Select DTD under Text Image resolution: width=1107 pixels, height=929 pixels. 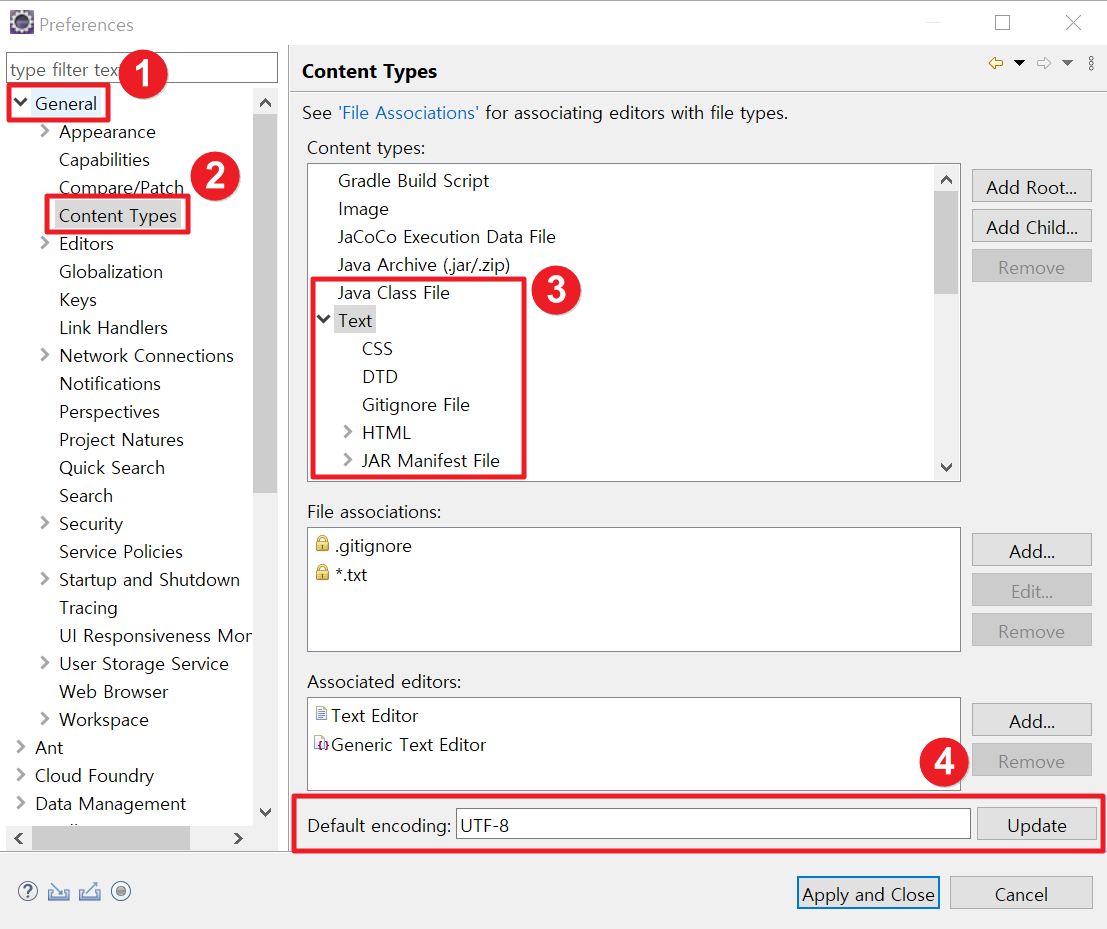click(x=380, y=376)
